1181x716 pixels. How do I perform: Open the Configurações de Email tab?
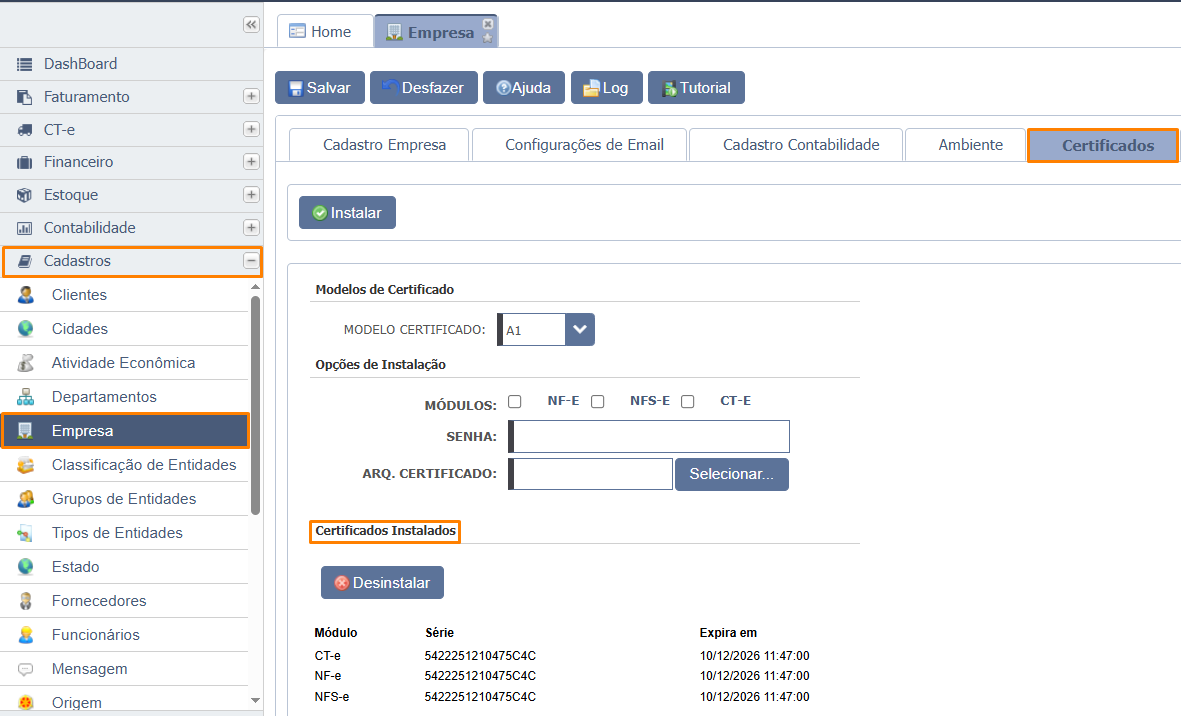[x=580, y=145]
